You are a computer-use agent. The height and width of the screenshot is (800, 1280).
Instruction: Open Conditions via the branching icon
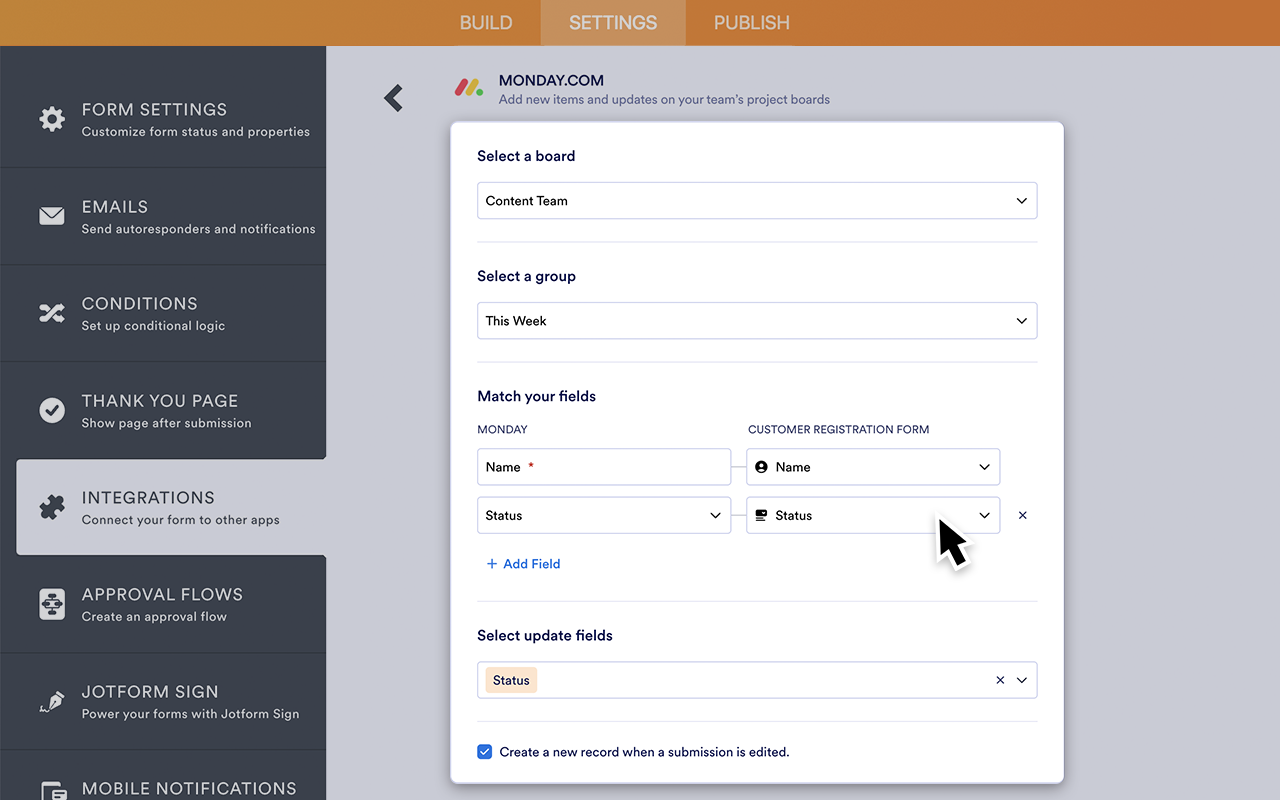(52, 312)
